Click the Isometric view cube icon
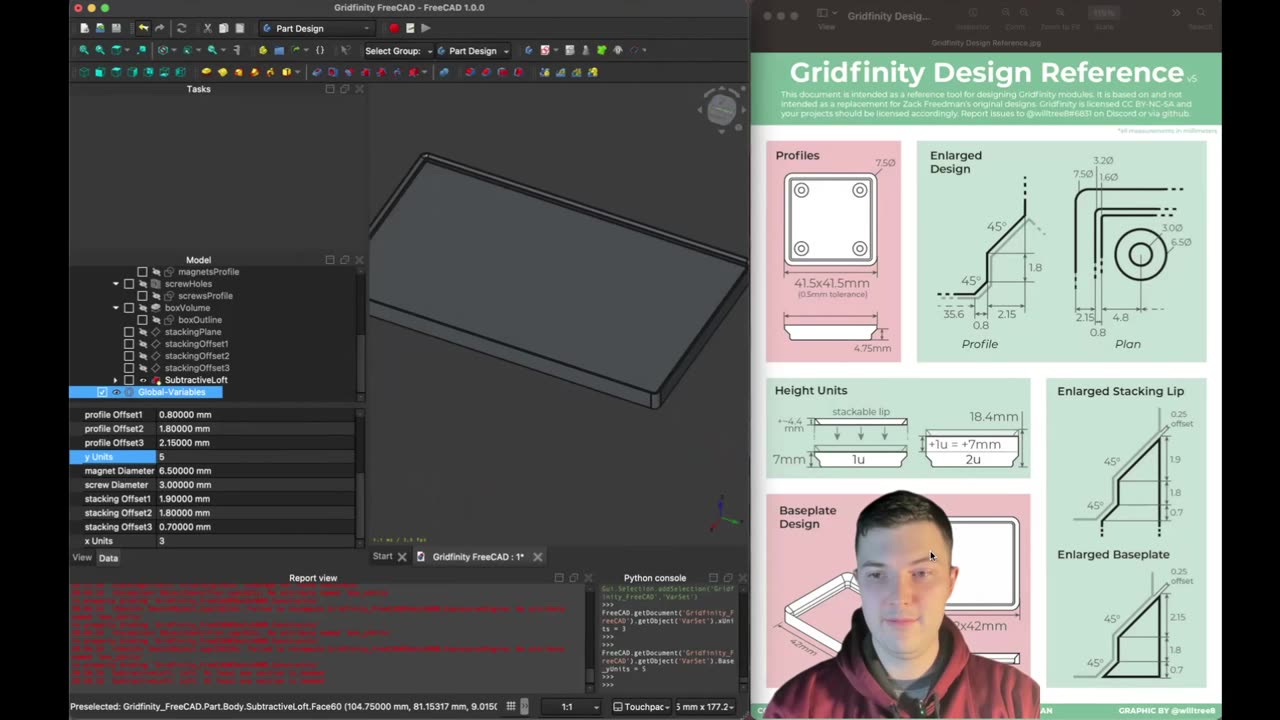The width and height of the screenshot is (1280, 720). [x=84, y=72]
